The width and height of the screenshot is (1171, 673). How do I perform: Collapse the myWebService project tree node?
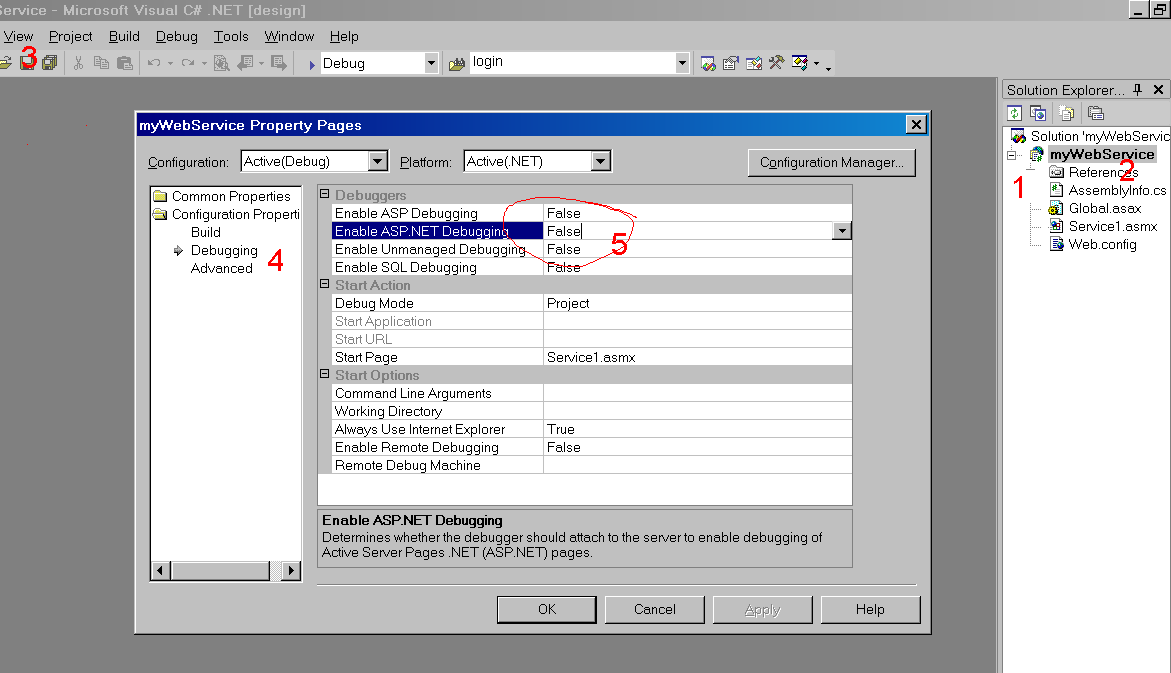[x=1011, y=155]
